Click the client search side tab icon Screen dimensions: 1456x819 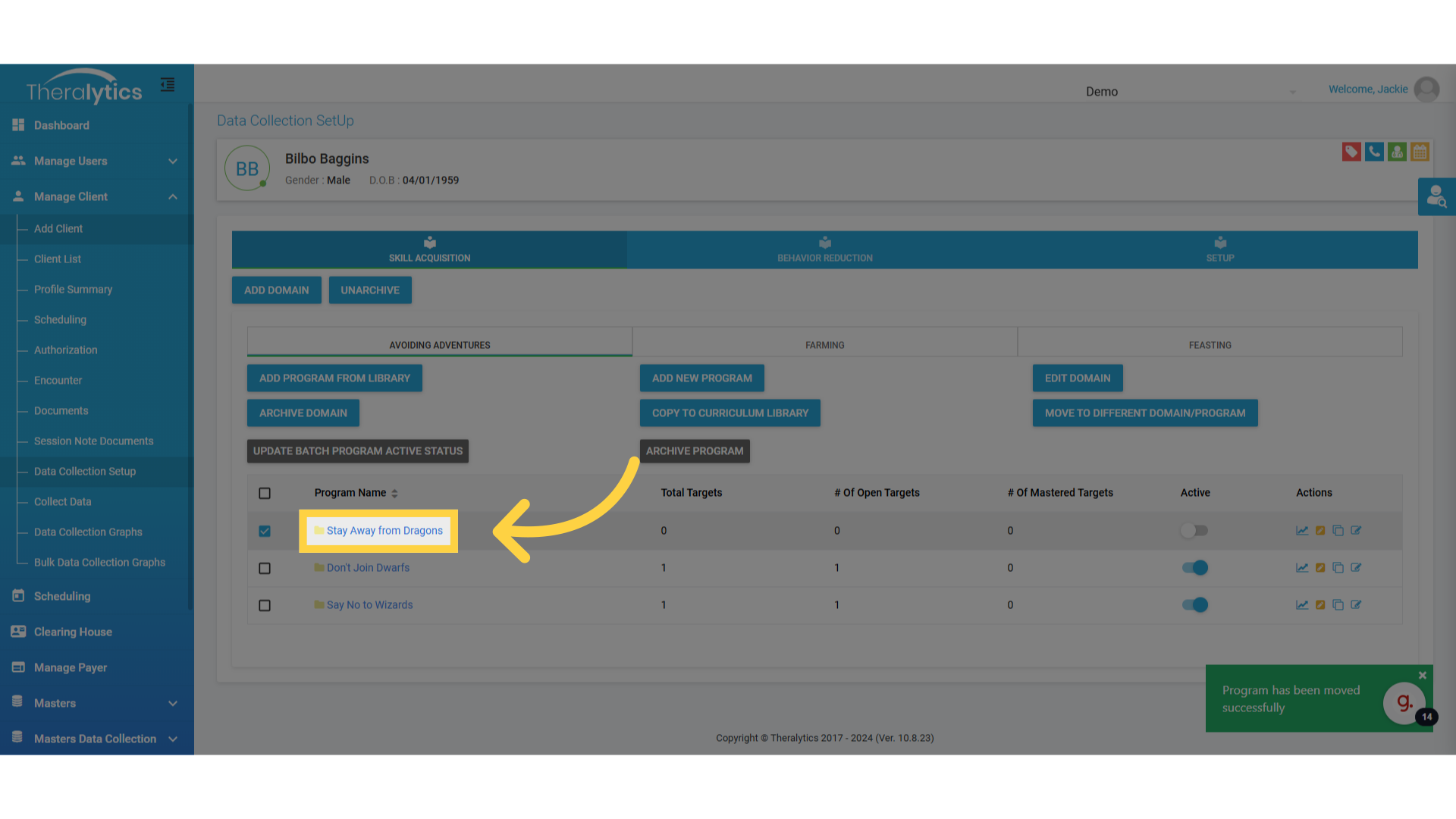click(1436, 197)
